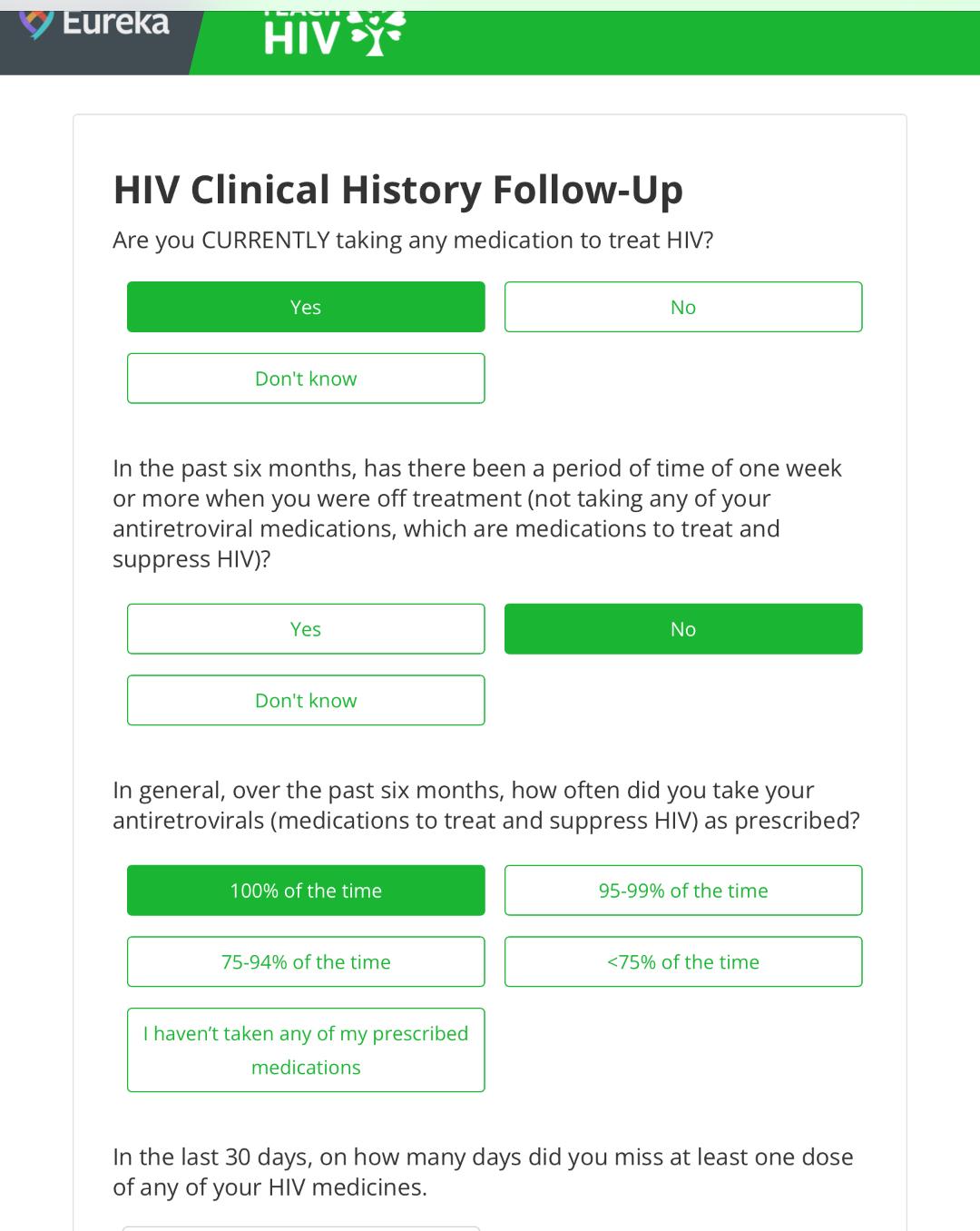Choose the <75% of the time option

[682, 962]
